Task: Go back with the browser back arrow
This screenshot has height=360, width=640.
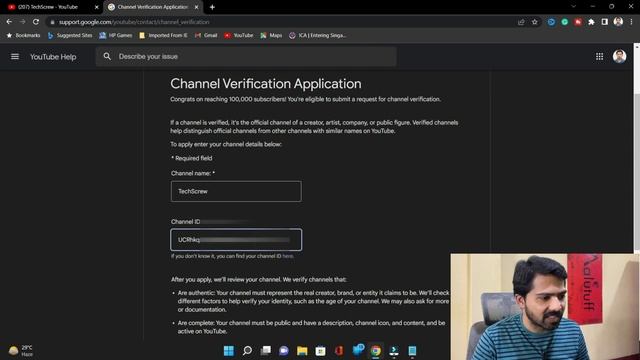Action: (9, 22)
